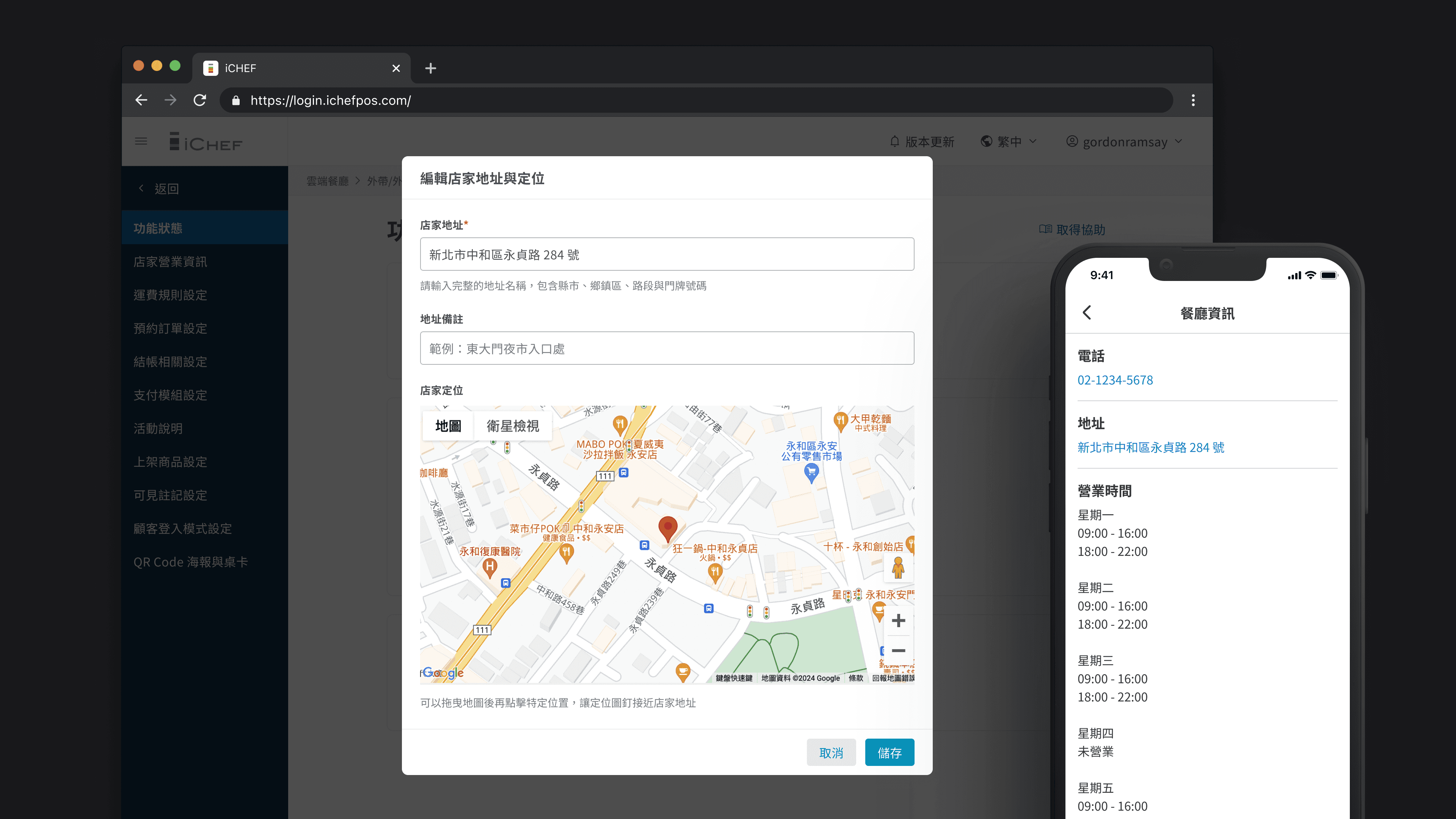The width and height of the screenshot is (1456, 819).
Task: Open the browser three-dot menu
Action: pyautogui.click(x=1192, y=100)
